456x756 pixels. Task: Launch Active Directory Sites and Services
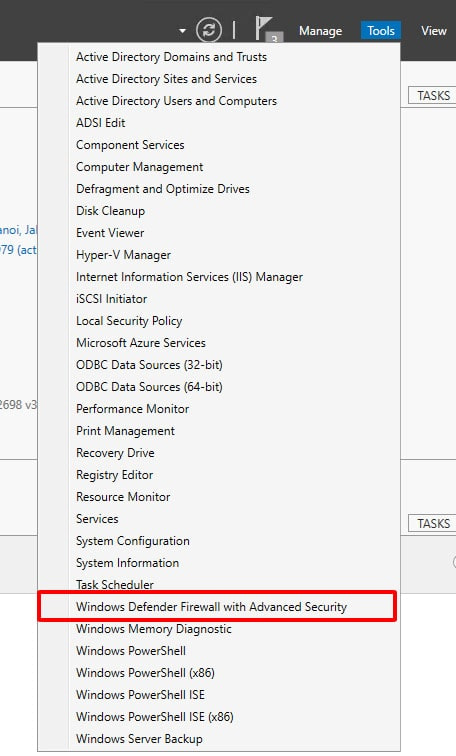click(x=219, y=79)
